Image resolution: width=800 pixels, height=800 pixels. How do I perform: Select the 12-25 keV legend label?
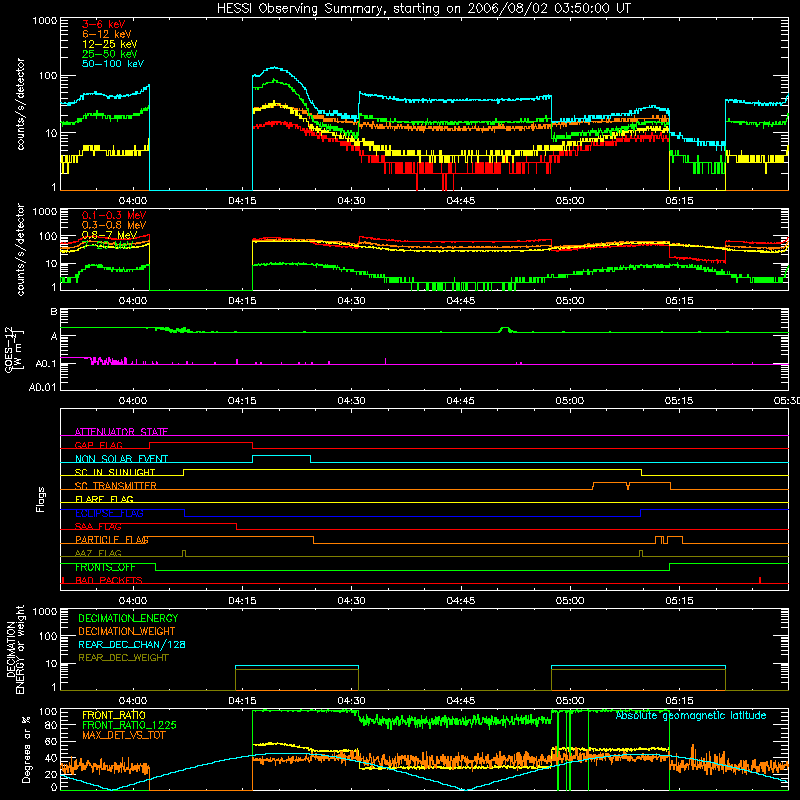(x=110, y=44)
